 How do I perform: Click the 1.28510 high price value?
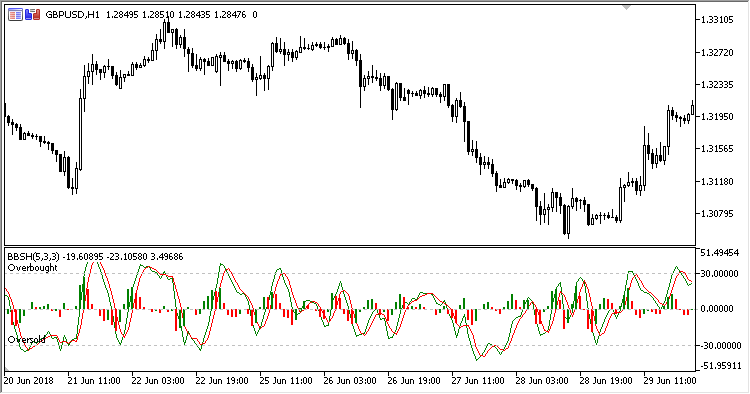[158, 15]
